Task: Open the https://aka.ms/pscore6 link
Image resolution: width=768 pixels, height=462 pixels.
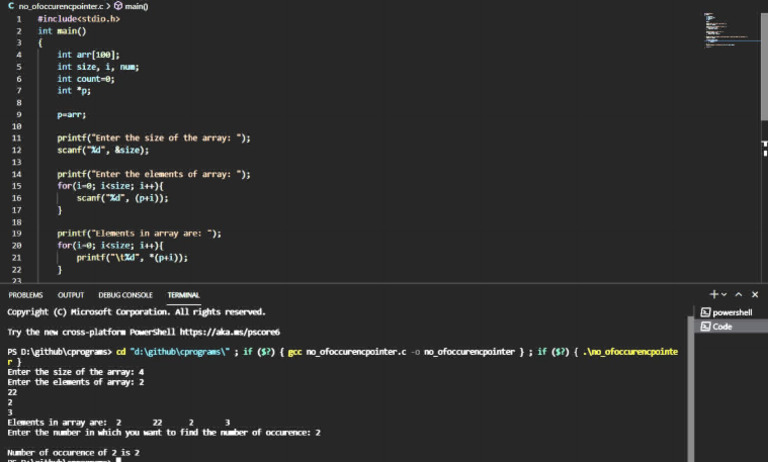Action: [230, 332]
